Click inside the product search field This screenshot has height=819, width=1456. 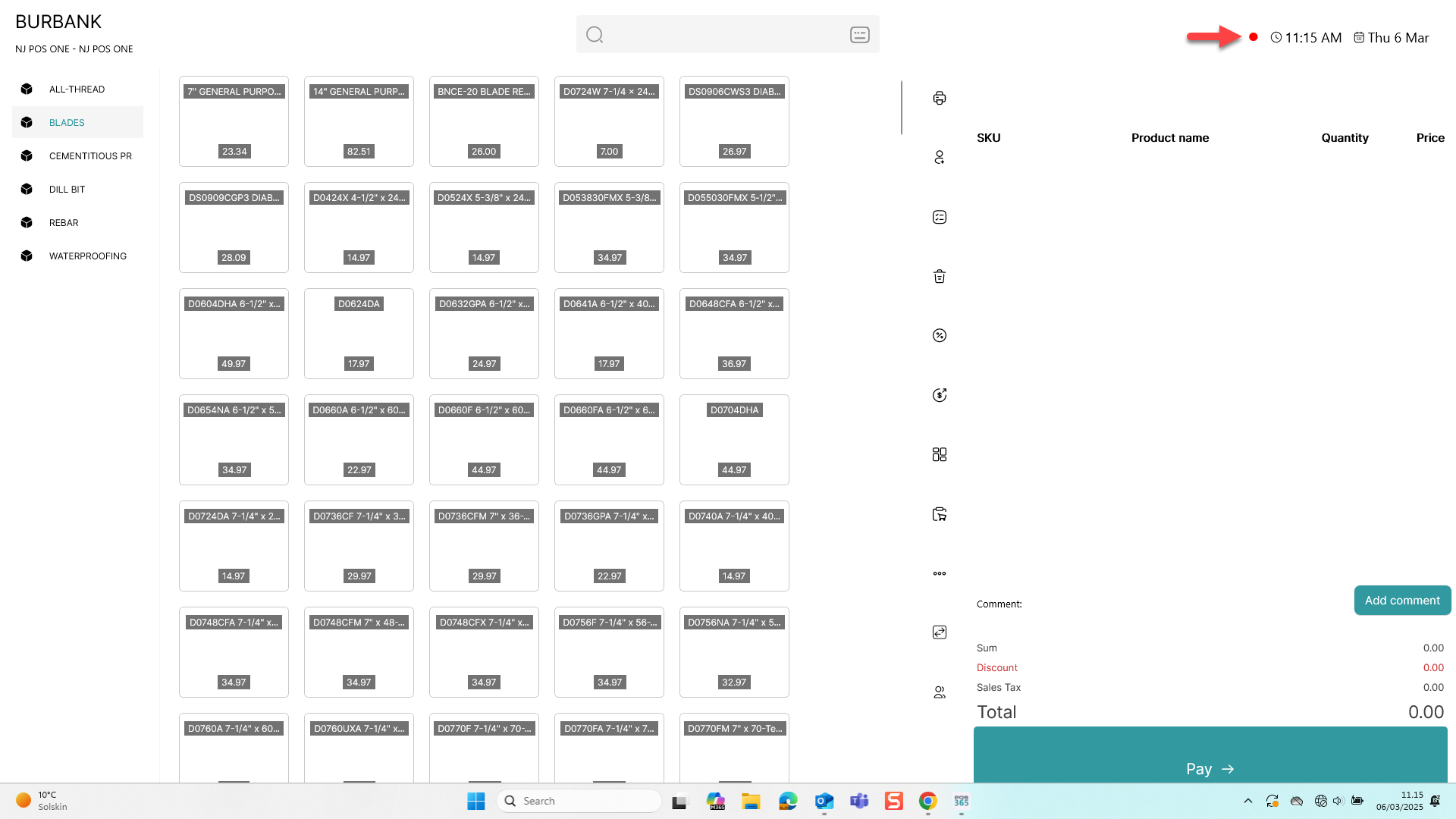click(x=727, y=35)
